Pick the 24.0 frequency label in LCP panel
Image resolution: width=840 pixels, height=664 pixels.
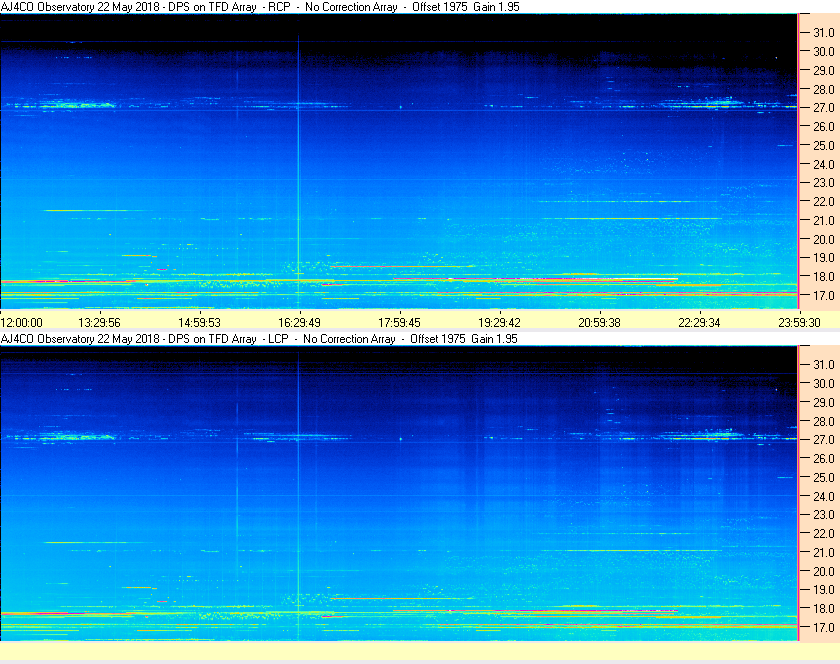pyautogui.click(x=824, y=496)
